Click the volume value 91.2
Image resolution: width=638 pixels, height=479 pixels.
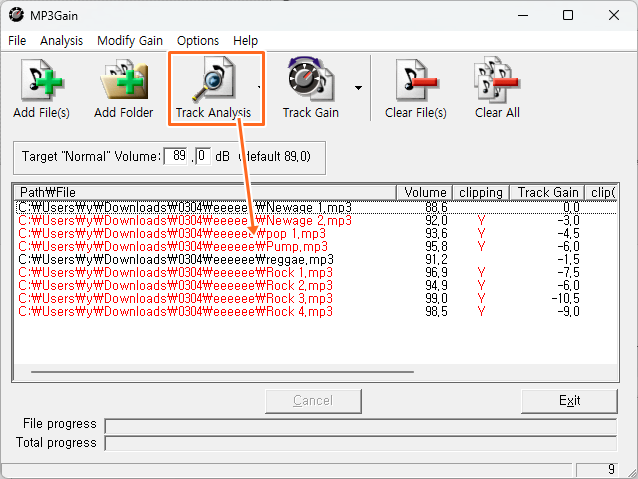(x=436, y=260)
